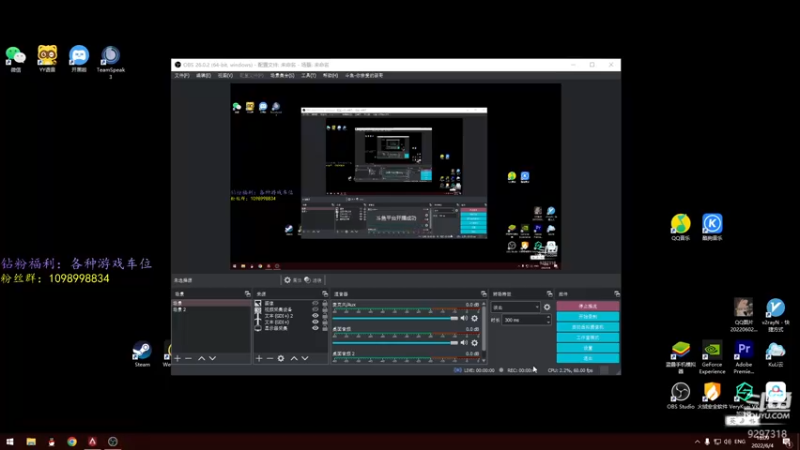800x450 pixels.
Task: Pop out the Scenes dock panel
Action: [x=247, y=294]
